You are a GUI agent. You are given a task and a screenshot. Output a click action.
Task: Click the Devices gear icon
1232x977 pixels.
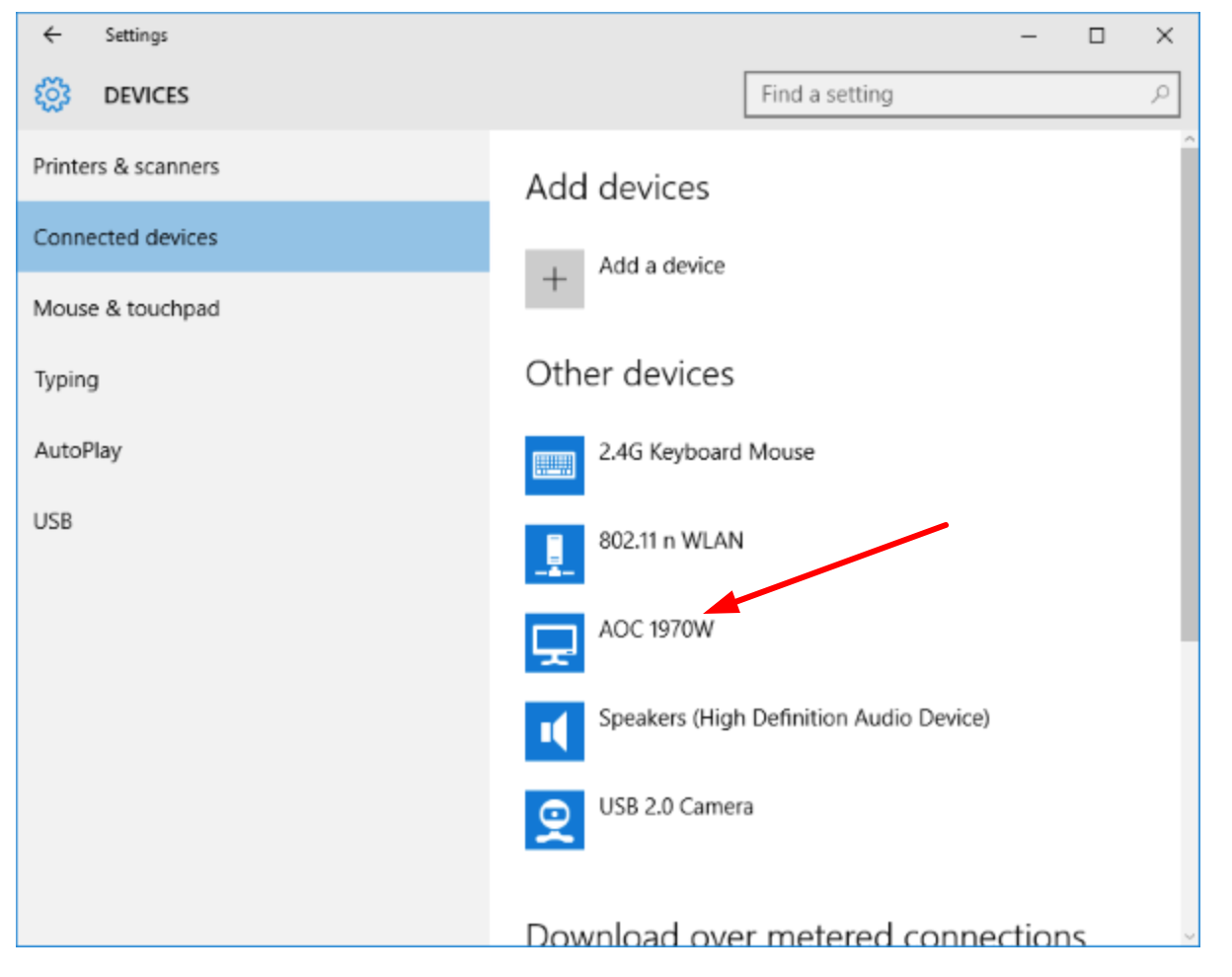click(52, 95)
